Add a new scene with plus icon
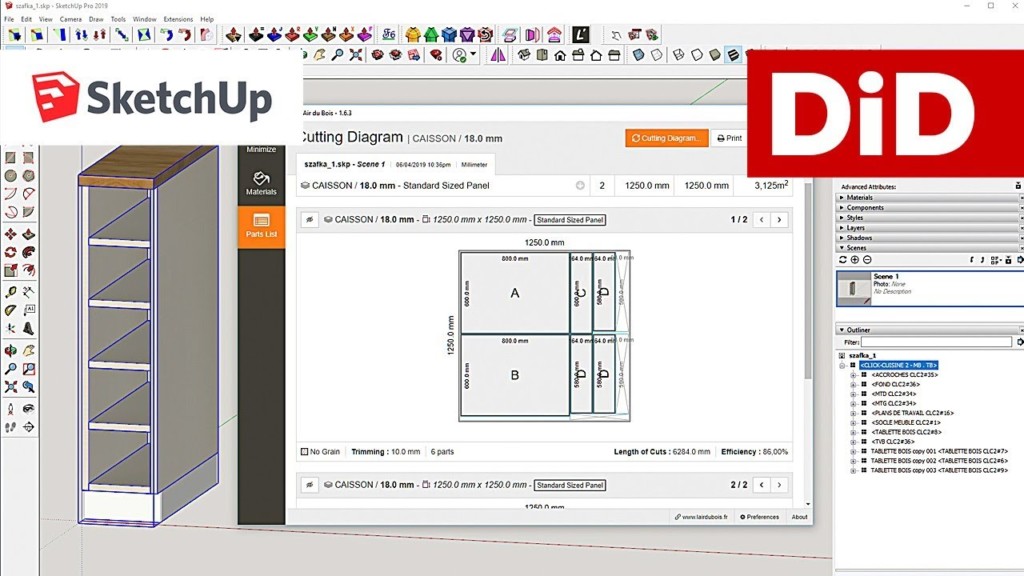Viewport: 1024px width, 576px height. tap(855, 260)
